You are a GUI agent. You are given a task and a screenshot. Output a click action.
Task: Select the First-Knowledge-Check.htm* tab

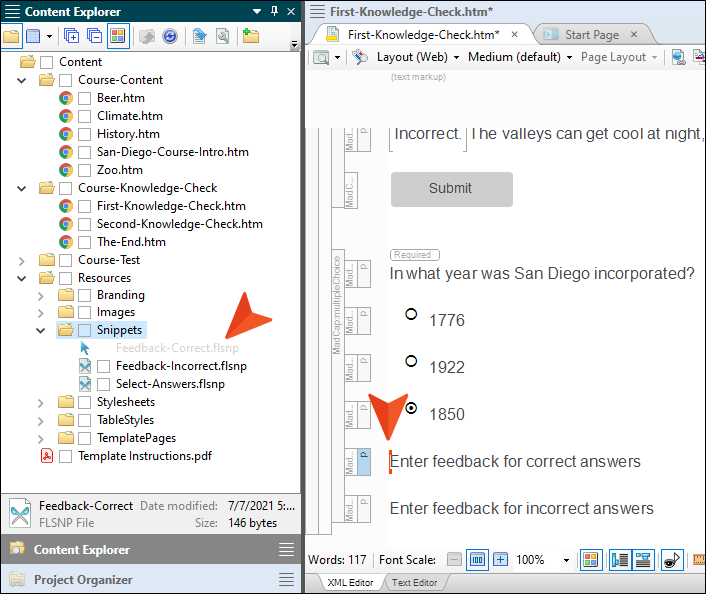(423, 35)
